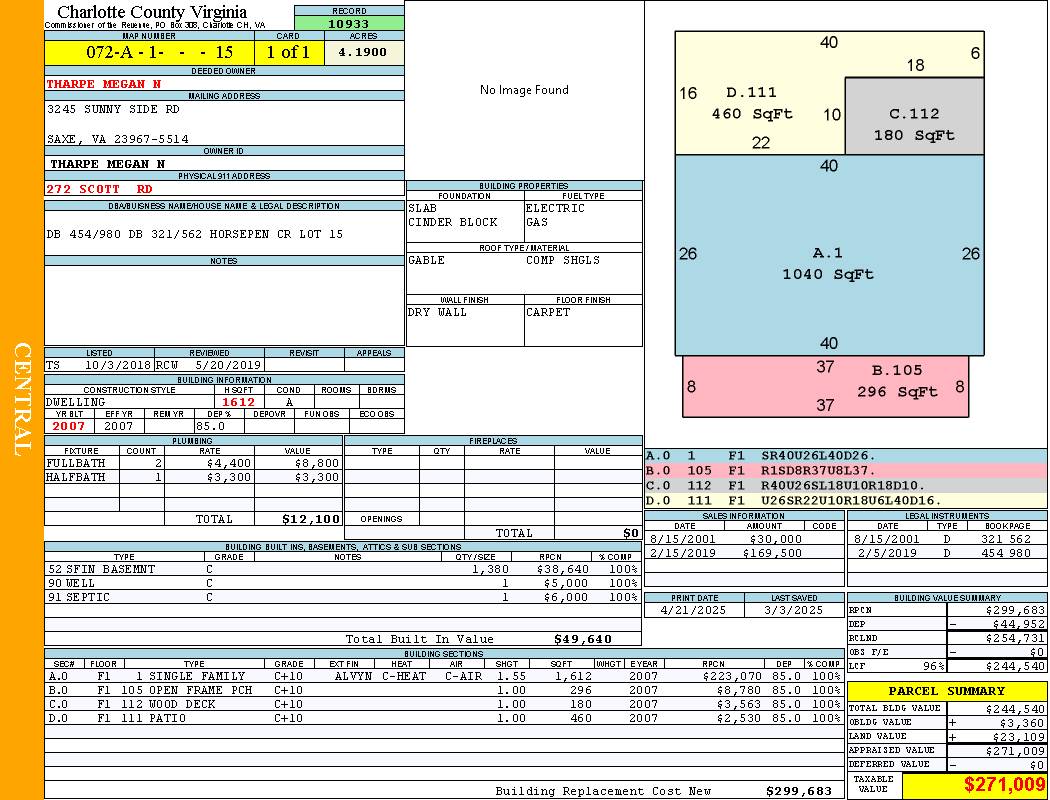Select the listed date 10/3/2018

tap(117, 365)
